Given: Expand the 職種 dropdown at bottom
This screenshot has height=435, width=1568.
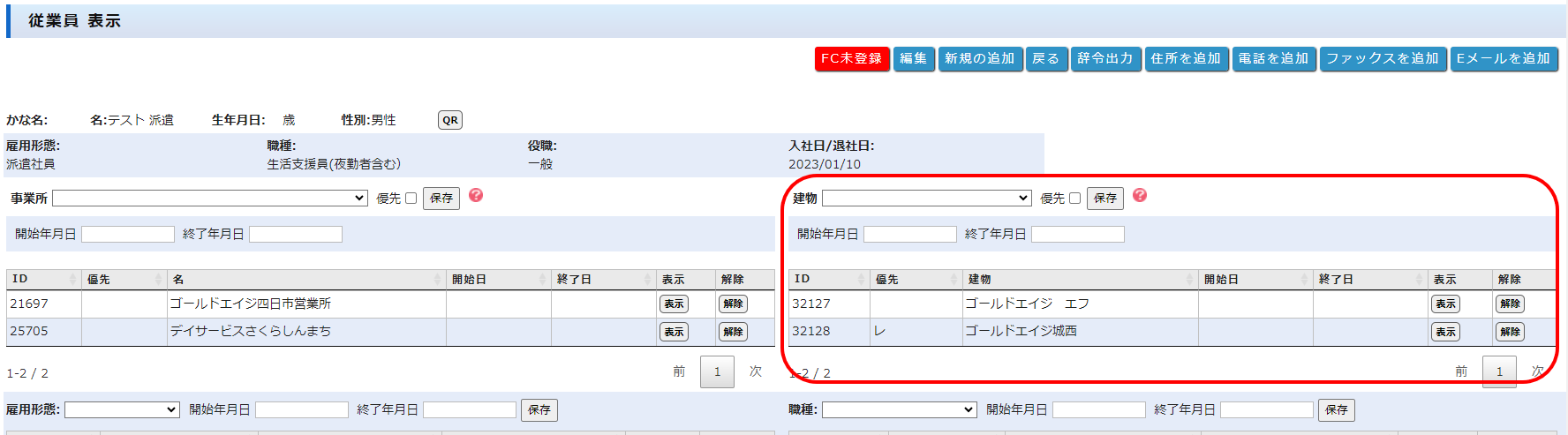Looking at the screenshot, I should coord(899,410).
